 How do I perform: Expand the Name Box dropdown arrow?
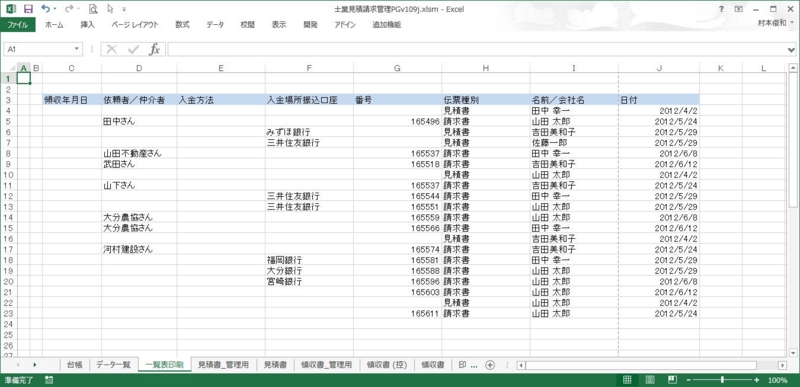[x=77, y=49]
